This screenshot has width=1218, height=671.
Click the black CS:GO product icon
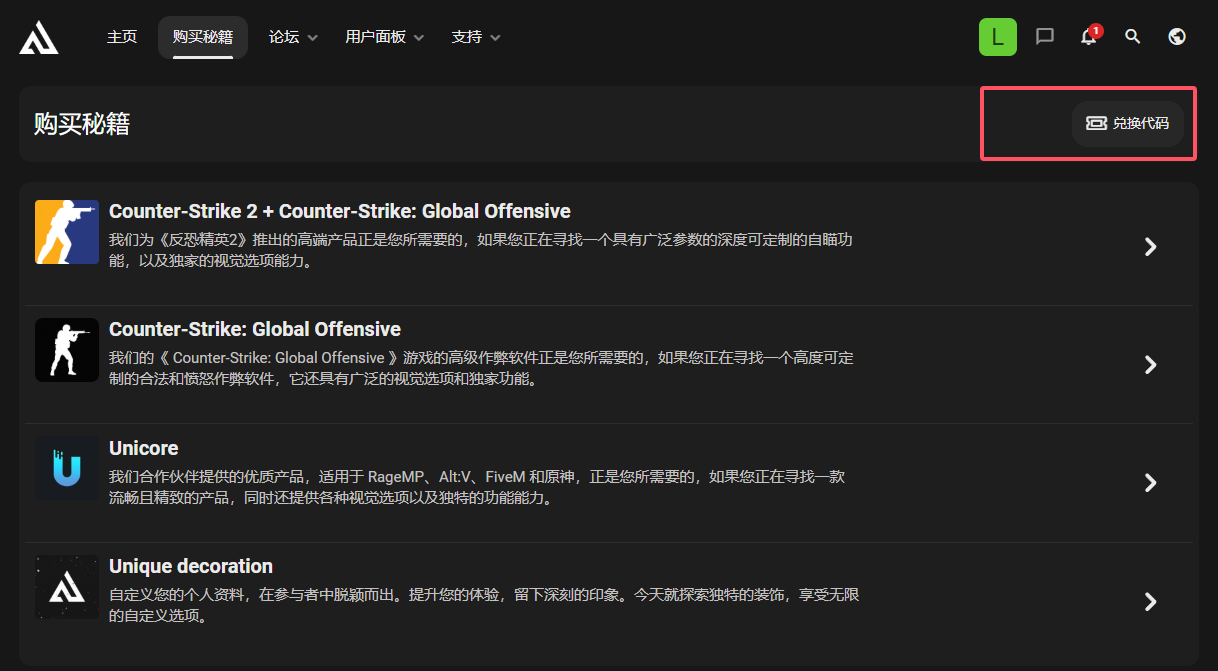click(x=67, y=350)
